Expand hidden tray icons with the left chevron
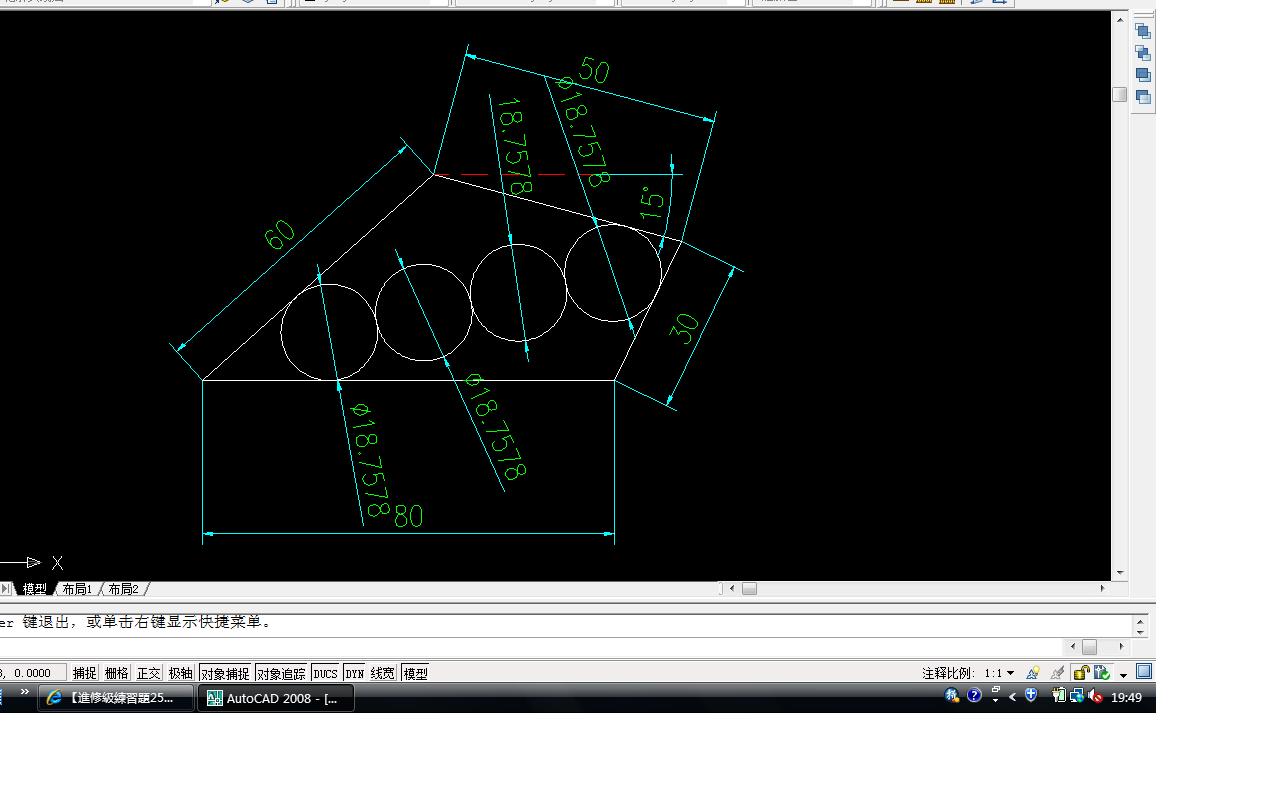 click(x=1013, y=697)
